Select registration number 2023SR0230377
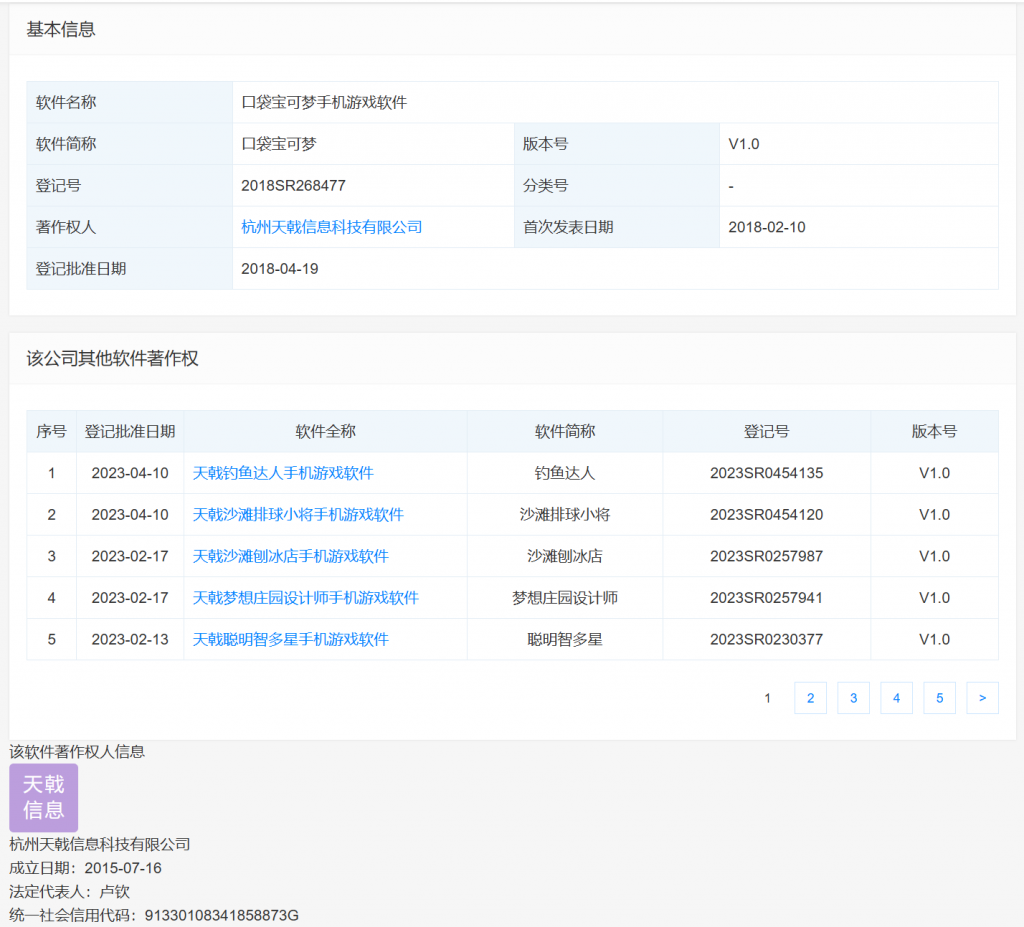The width and height of the screenshot is (1024, 927). (x=767, y=640)
